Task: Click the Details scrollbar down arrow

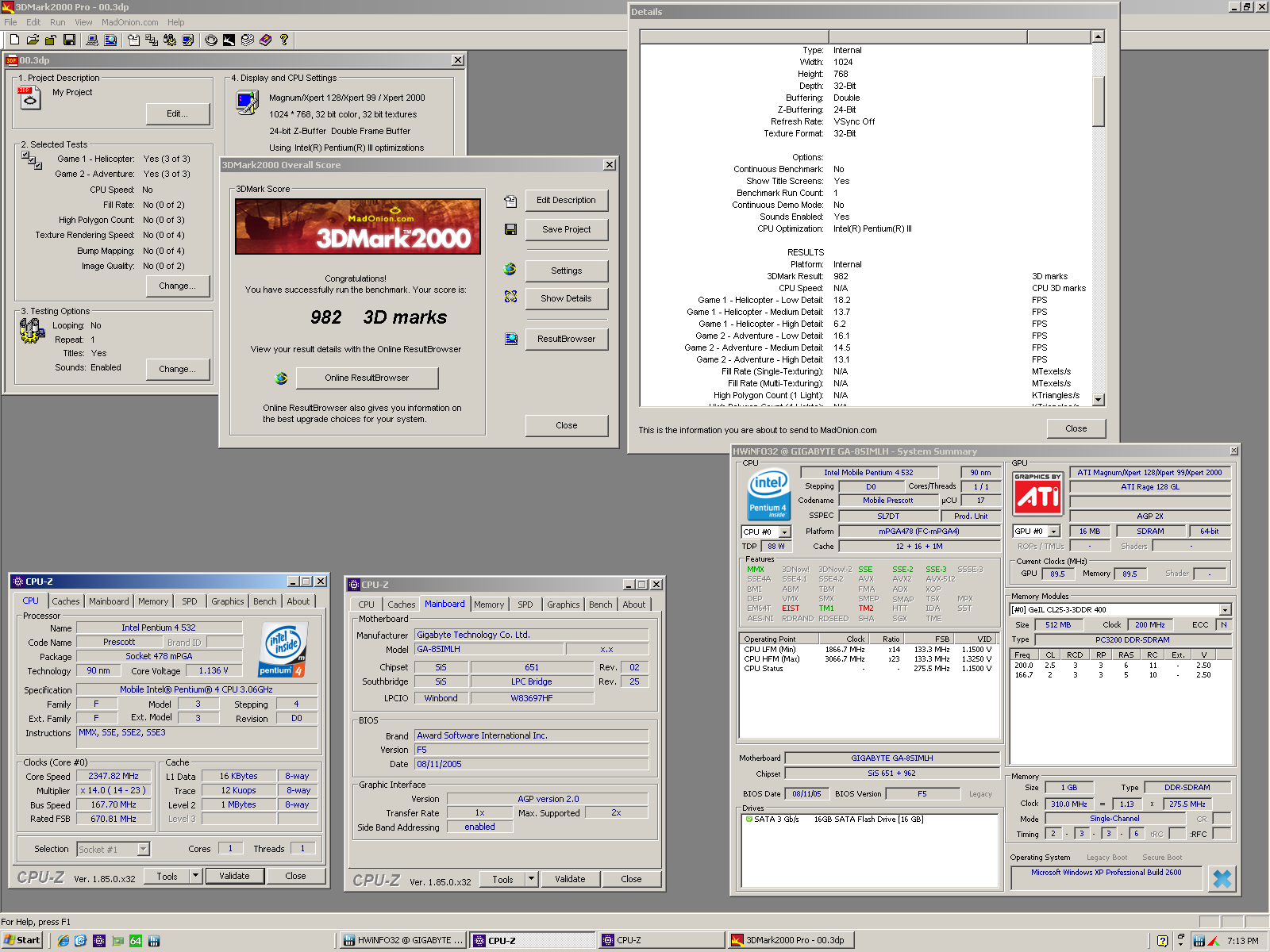Action: point(1099,401)
